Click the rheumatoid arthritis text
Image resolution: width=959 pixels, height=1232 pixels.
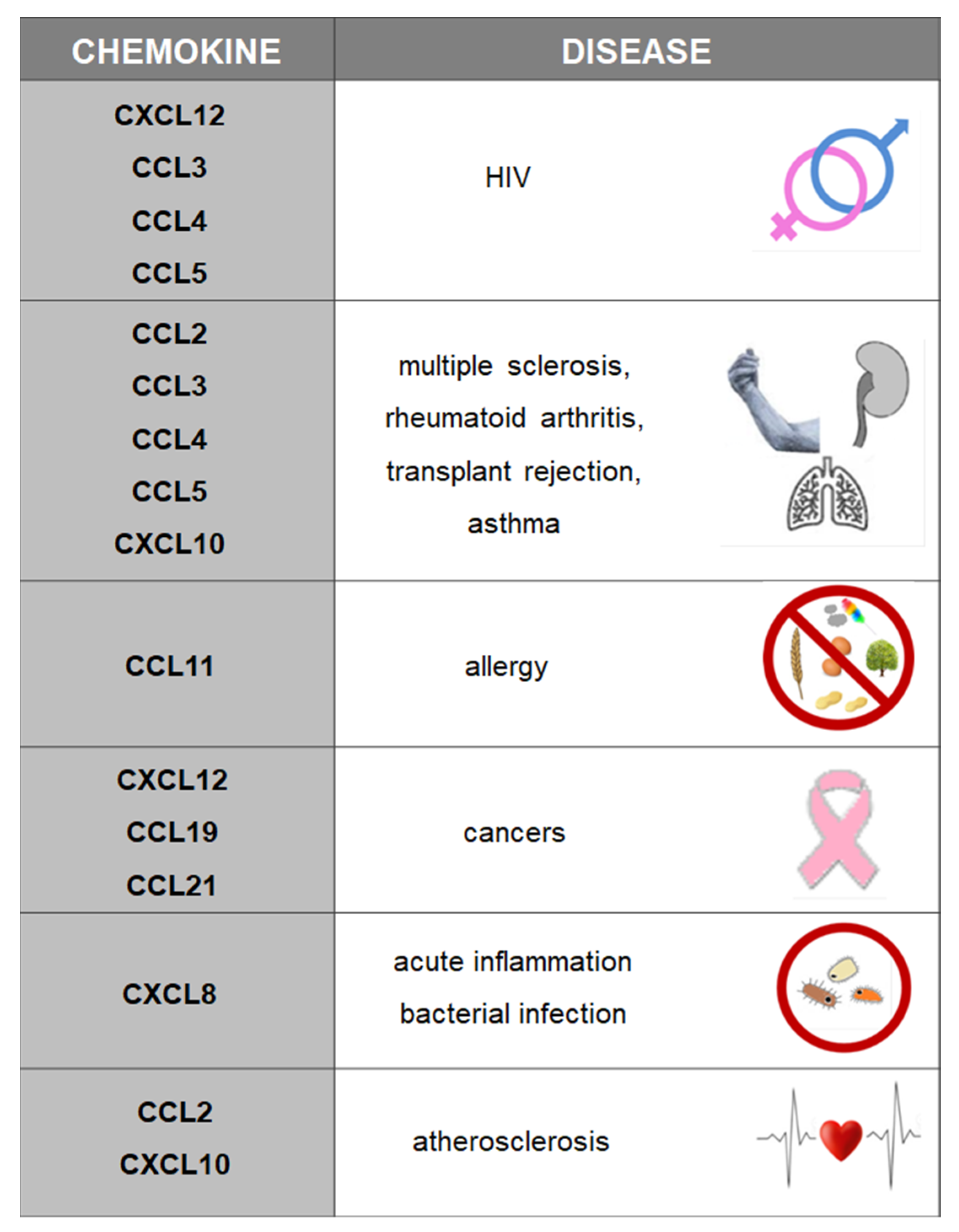[x=514, y=419]
